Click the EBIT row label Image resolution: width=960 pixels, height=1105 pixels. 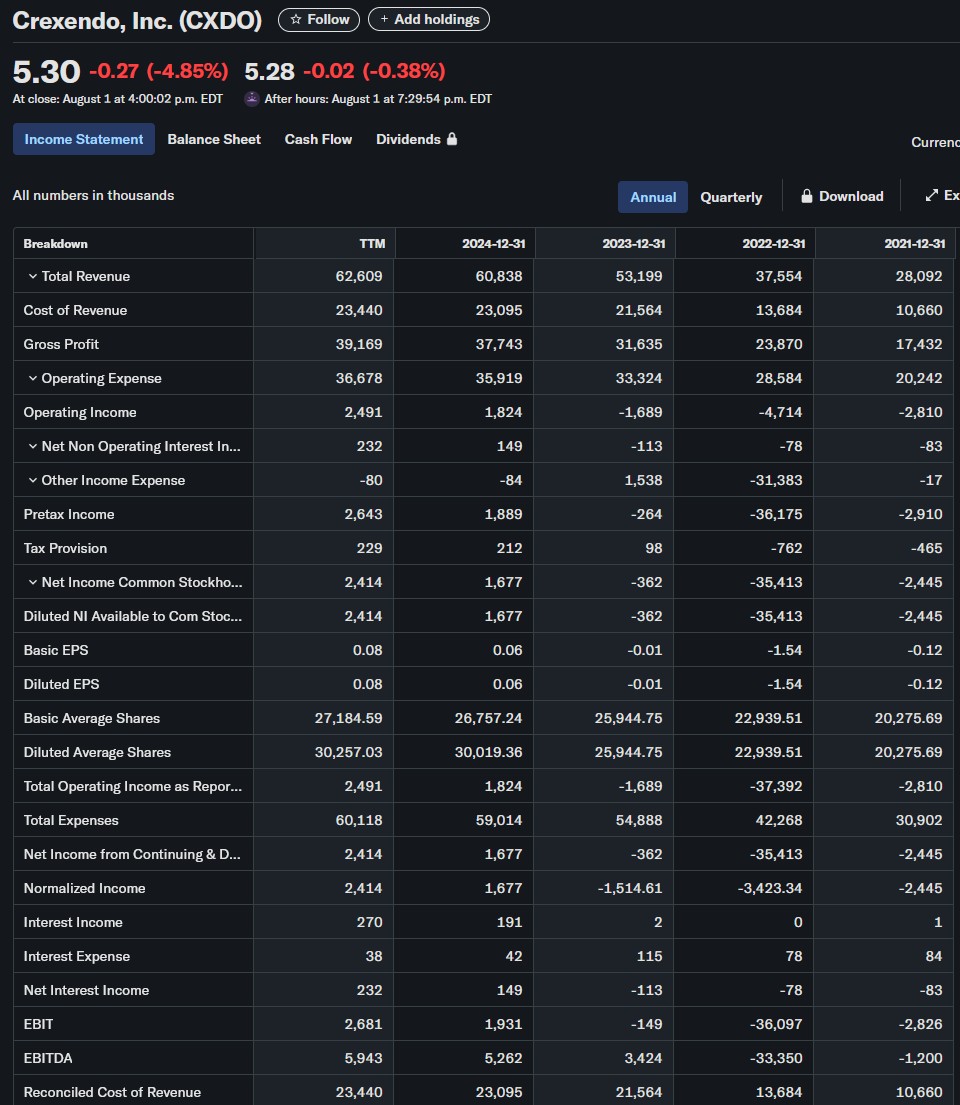coord(38,1024)
